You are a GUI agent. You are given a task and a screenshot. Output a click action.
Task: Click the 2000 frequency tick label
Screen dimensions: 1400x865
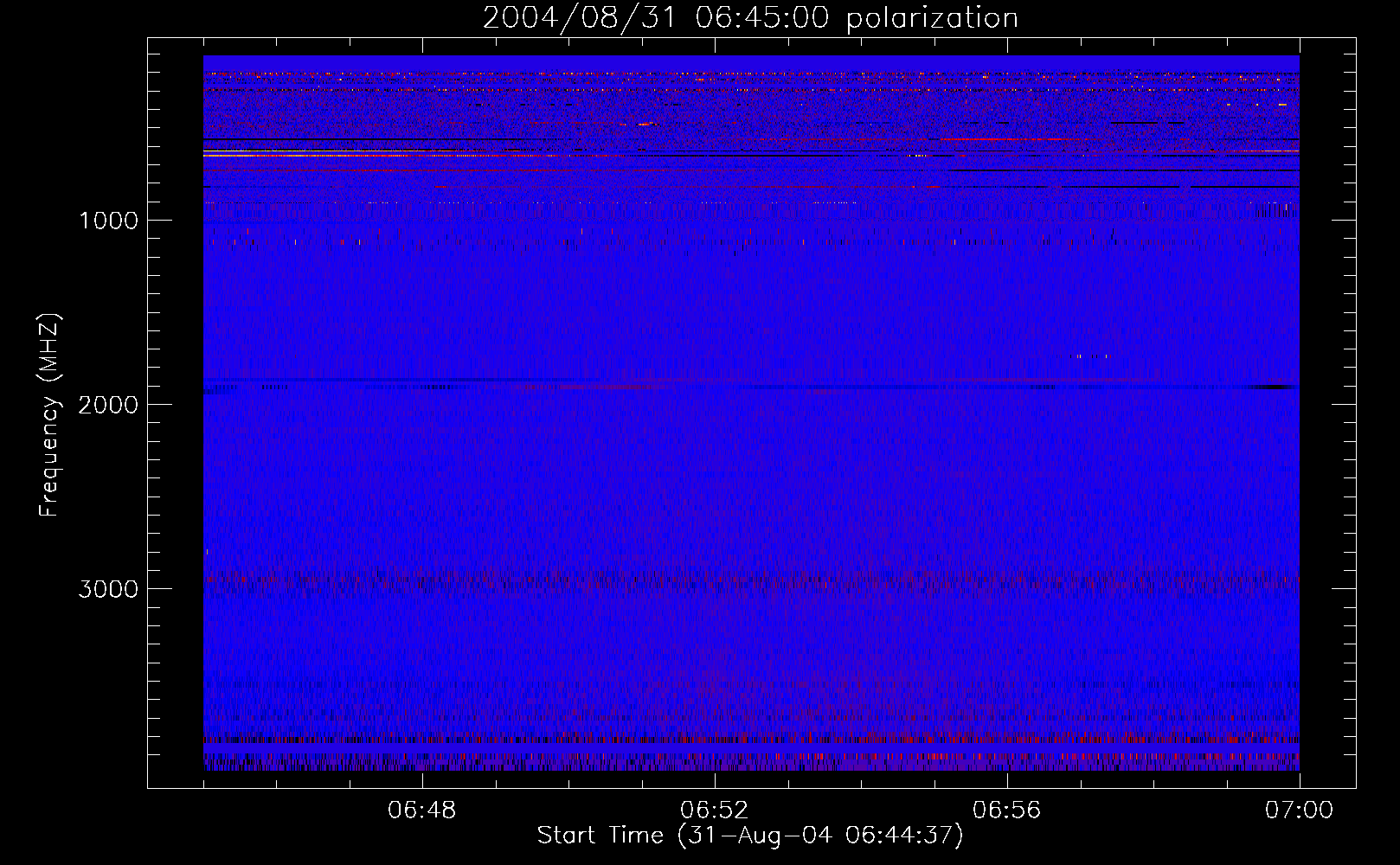pyautogui.click(x=108, y=405)
